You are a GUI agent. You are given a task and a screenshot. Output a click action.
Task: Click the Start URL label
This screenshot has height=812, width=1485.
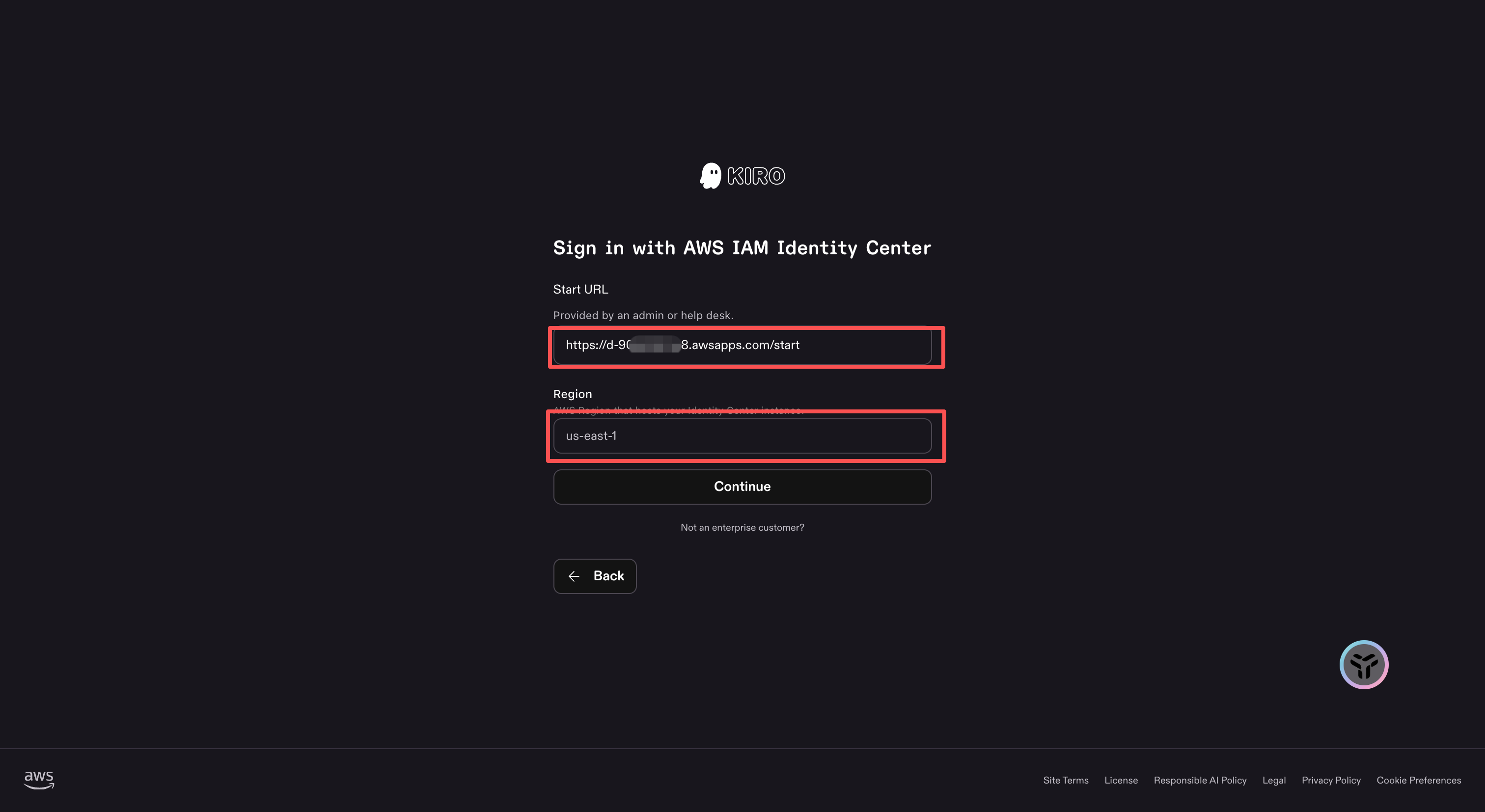pos(580,289)
